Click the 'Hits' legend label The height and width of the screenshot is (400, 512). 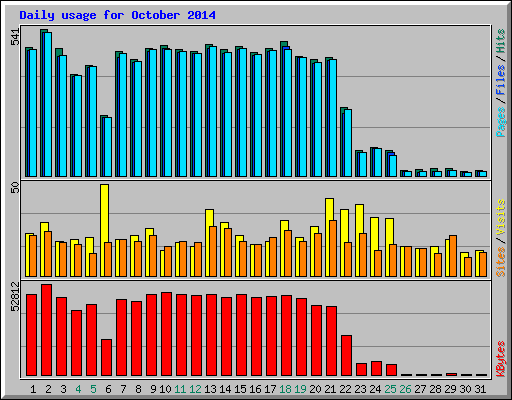pos(500,41)
